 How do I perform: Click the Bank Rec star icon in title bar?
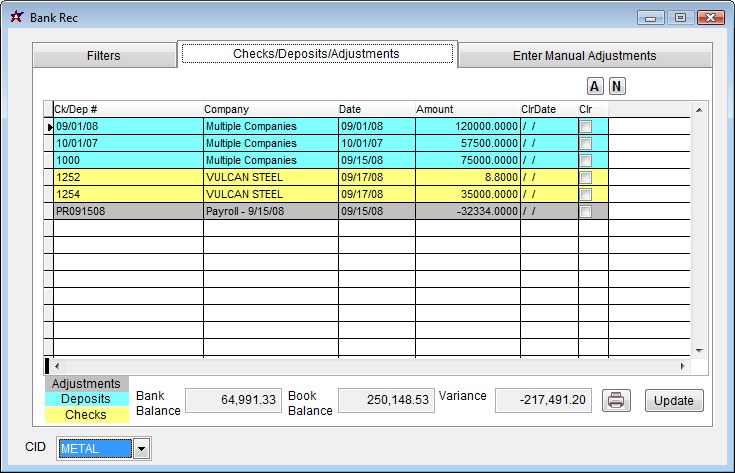pyautogui.click(x=17, y=17)
